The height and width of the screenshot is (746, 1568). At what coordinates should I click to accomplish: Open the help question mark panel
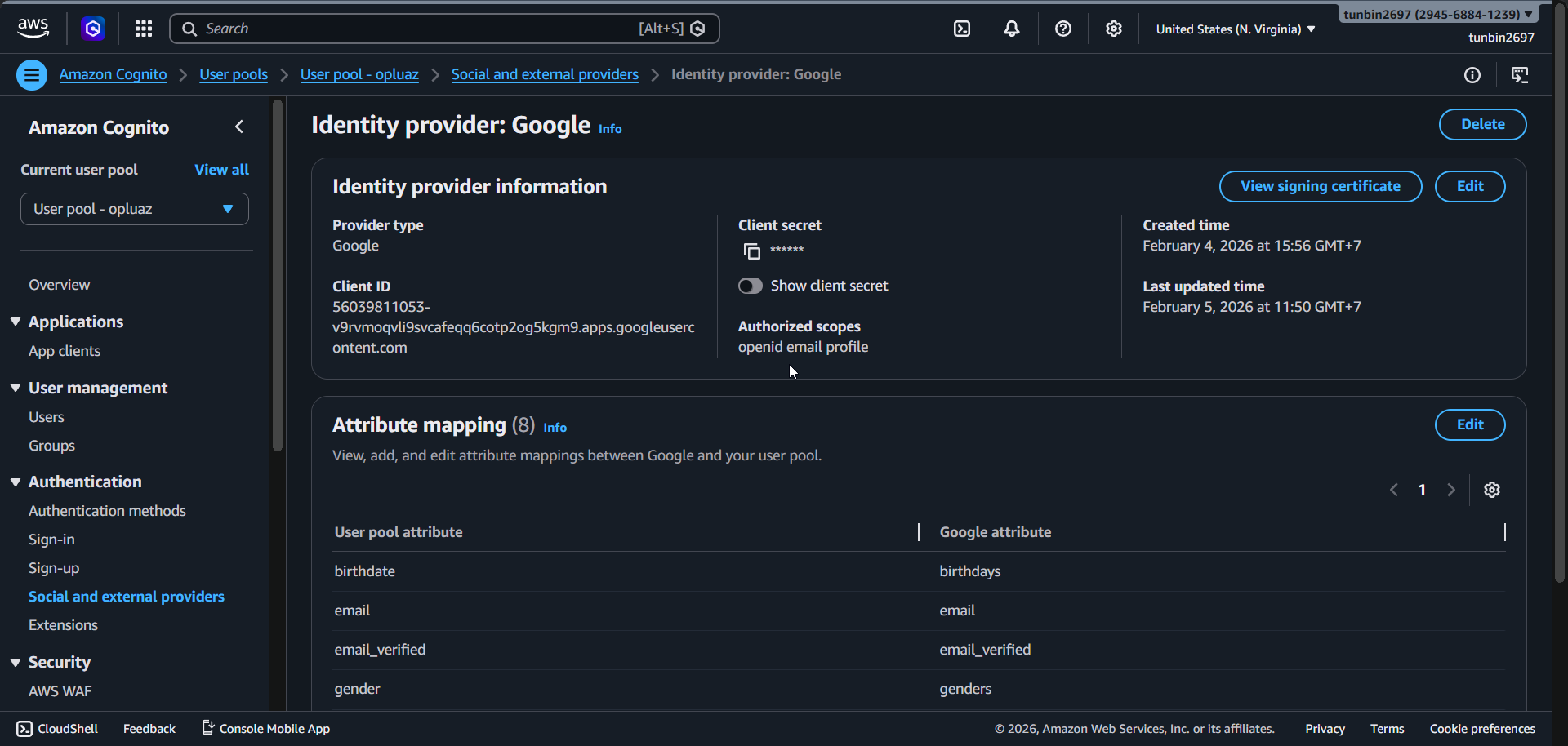click(1062, 28)
